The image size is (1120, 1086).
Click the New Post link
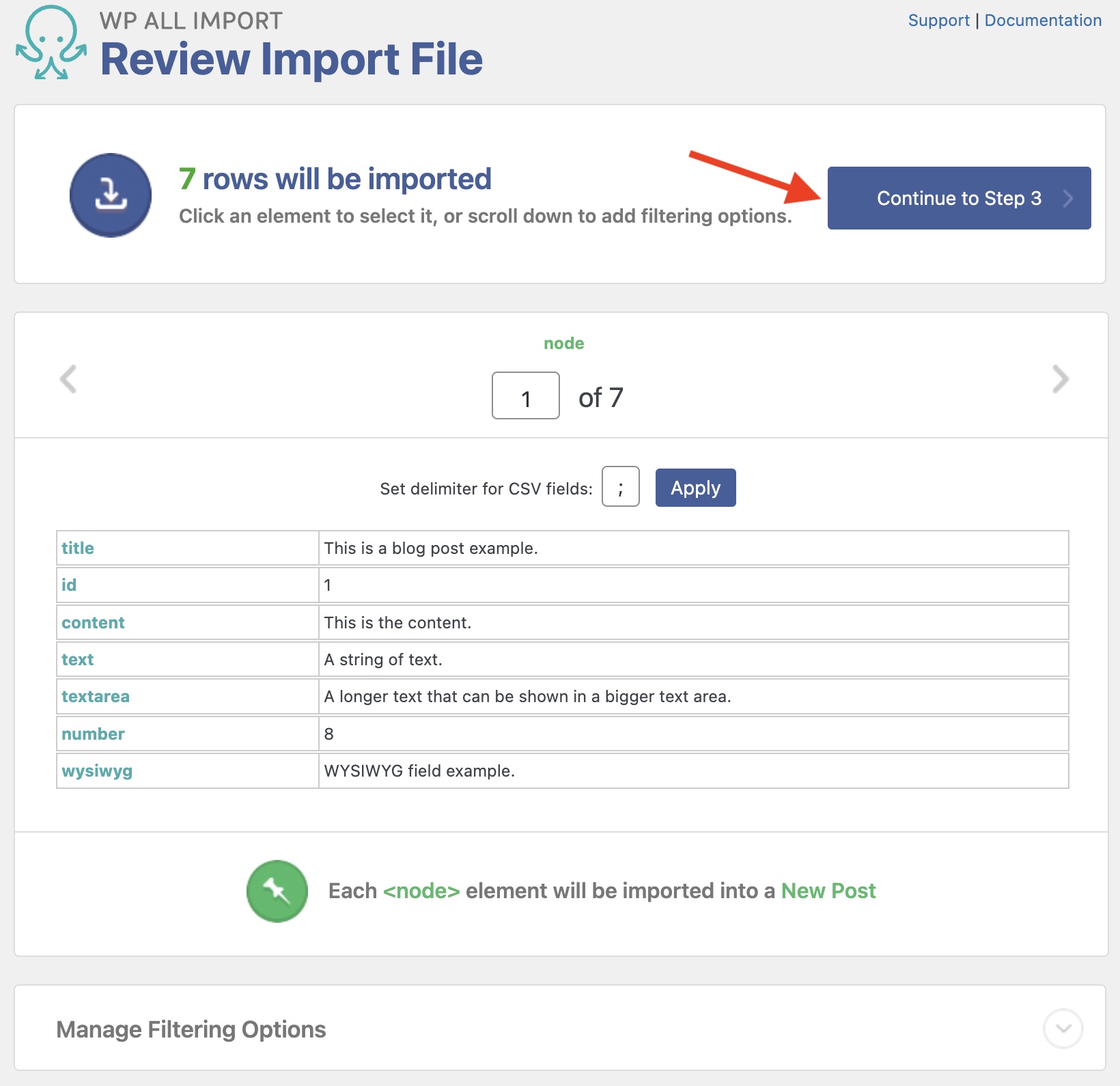click(x=828, y=891)
